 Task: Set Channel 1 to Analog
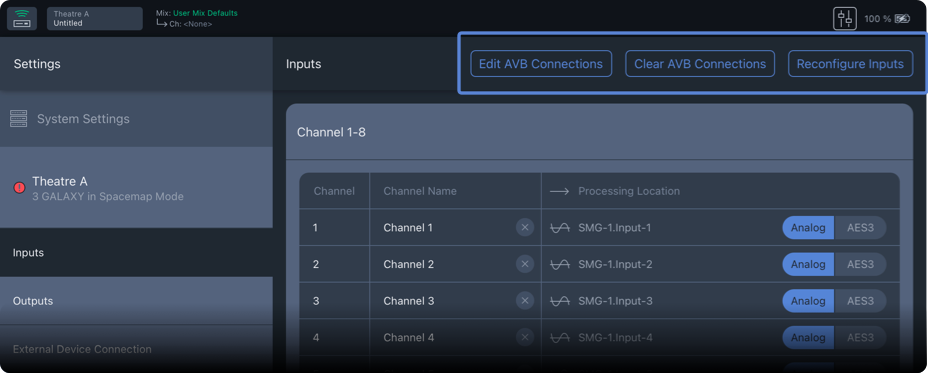808,227
